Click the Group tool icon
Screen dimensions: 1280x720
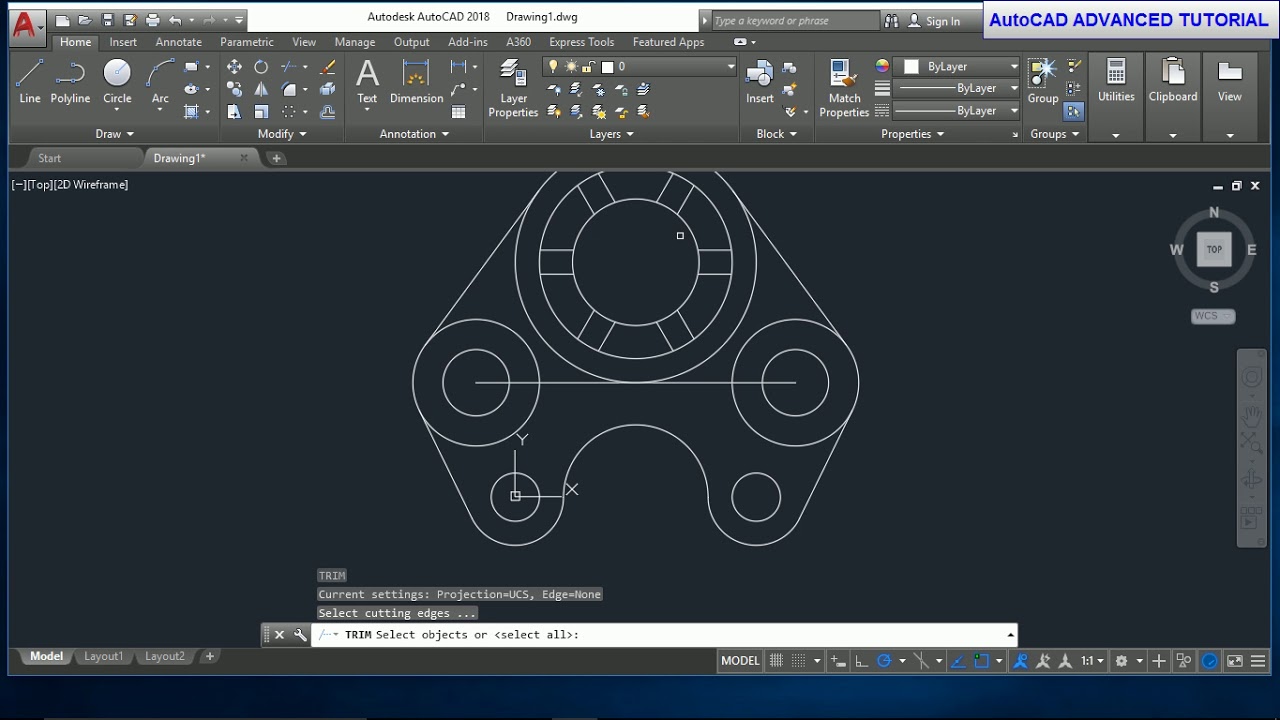pos(1043,81)
